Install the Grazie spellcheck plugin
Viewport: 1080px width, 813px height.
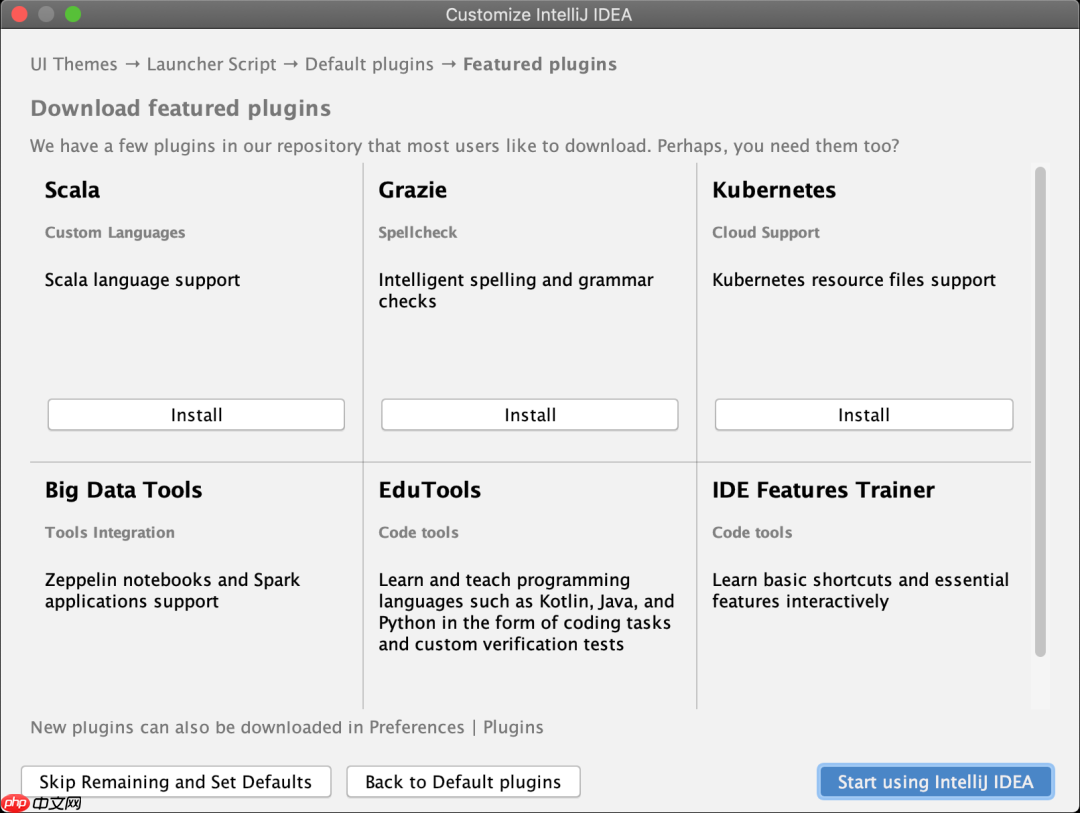pyautogui.click(x=529, y=414)
